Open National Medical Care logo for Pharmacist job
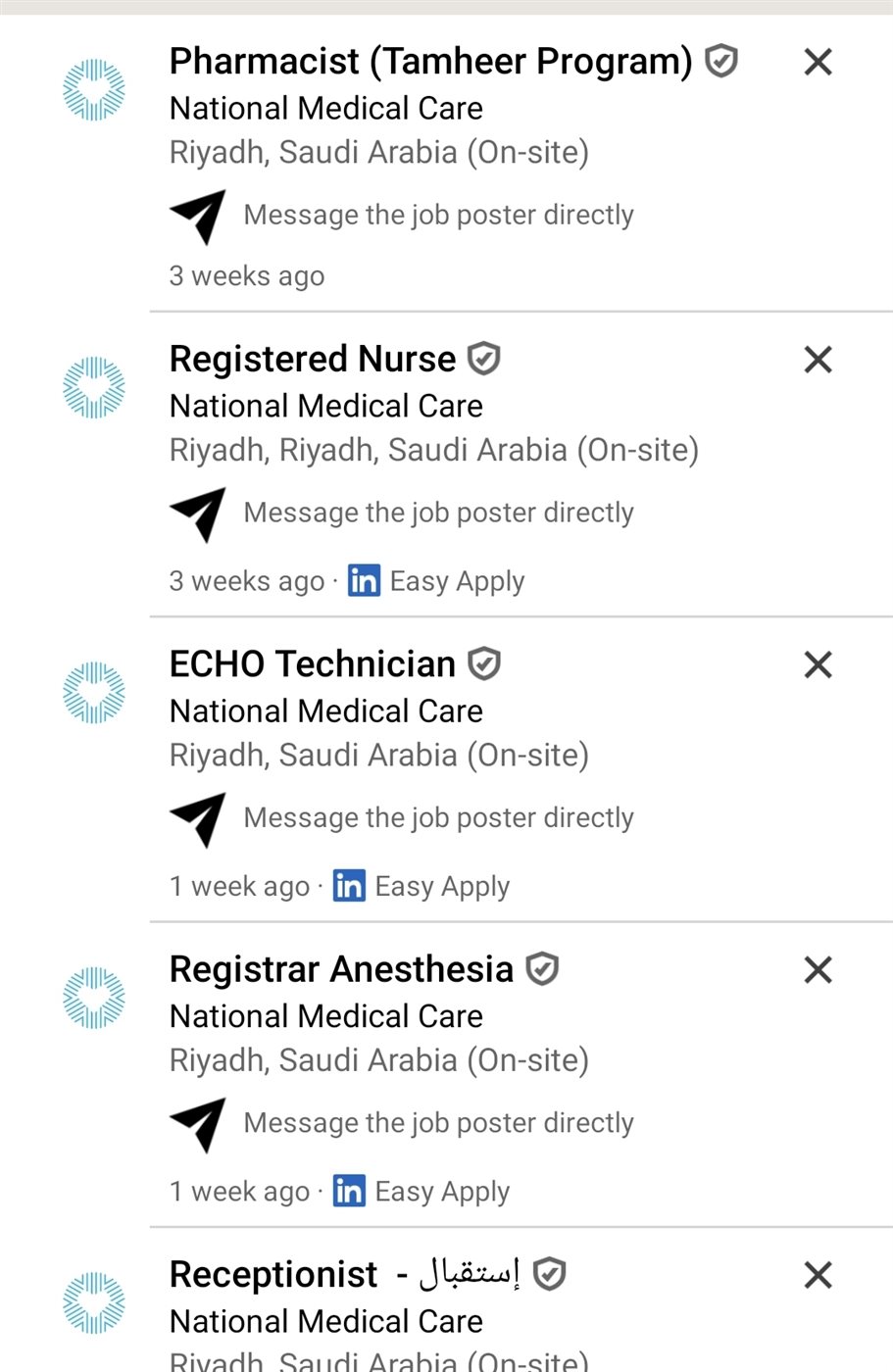893x1372 pixels. click(x=94, y=90)
